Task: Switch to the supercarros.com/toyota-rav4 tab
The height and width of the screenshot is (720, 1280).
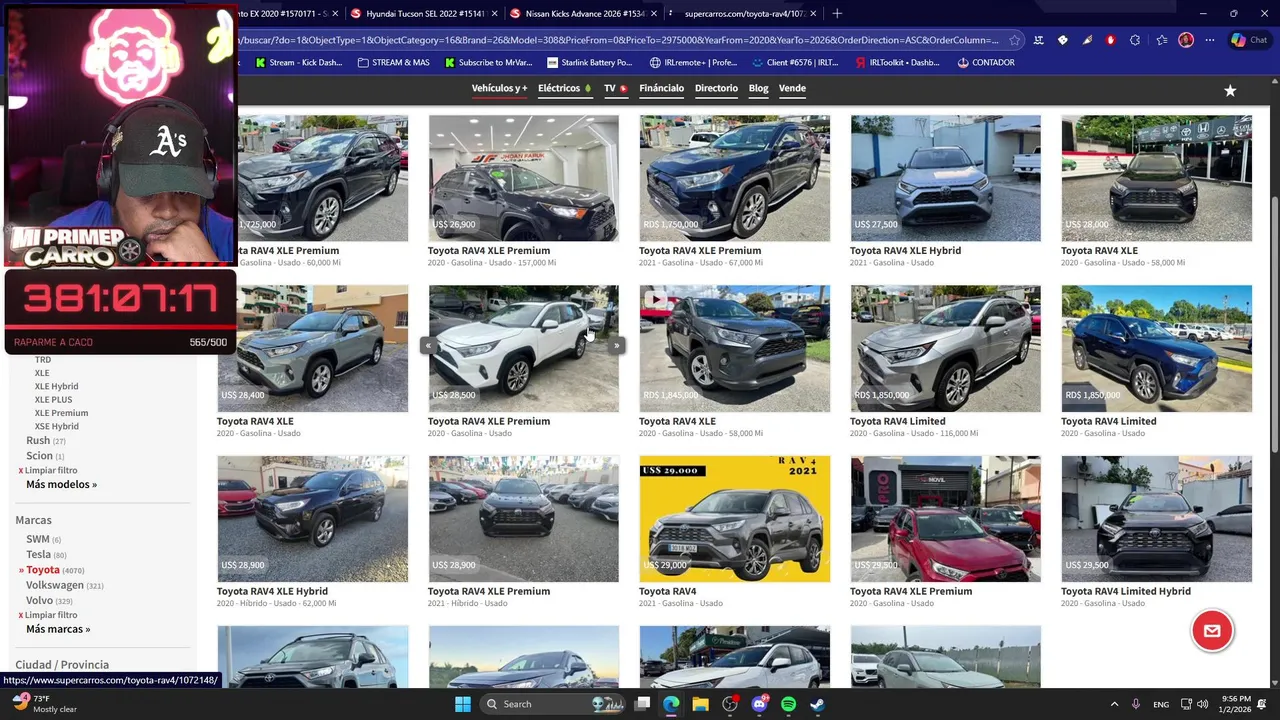Action: [742, 13]
